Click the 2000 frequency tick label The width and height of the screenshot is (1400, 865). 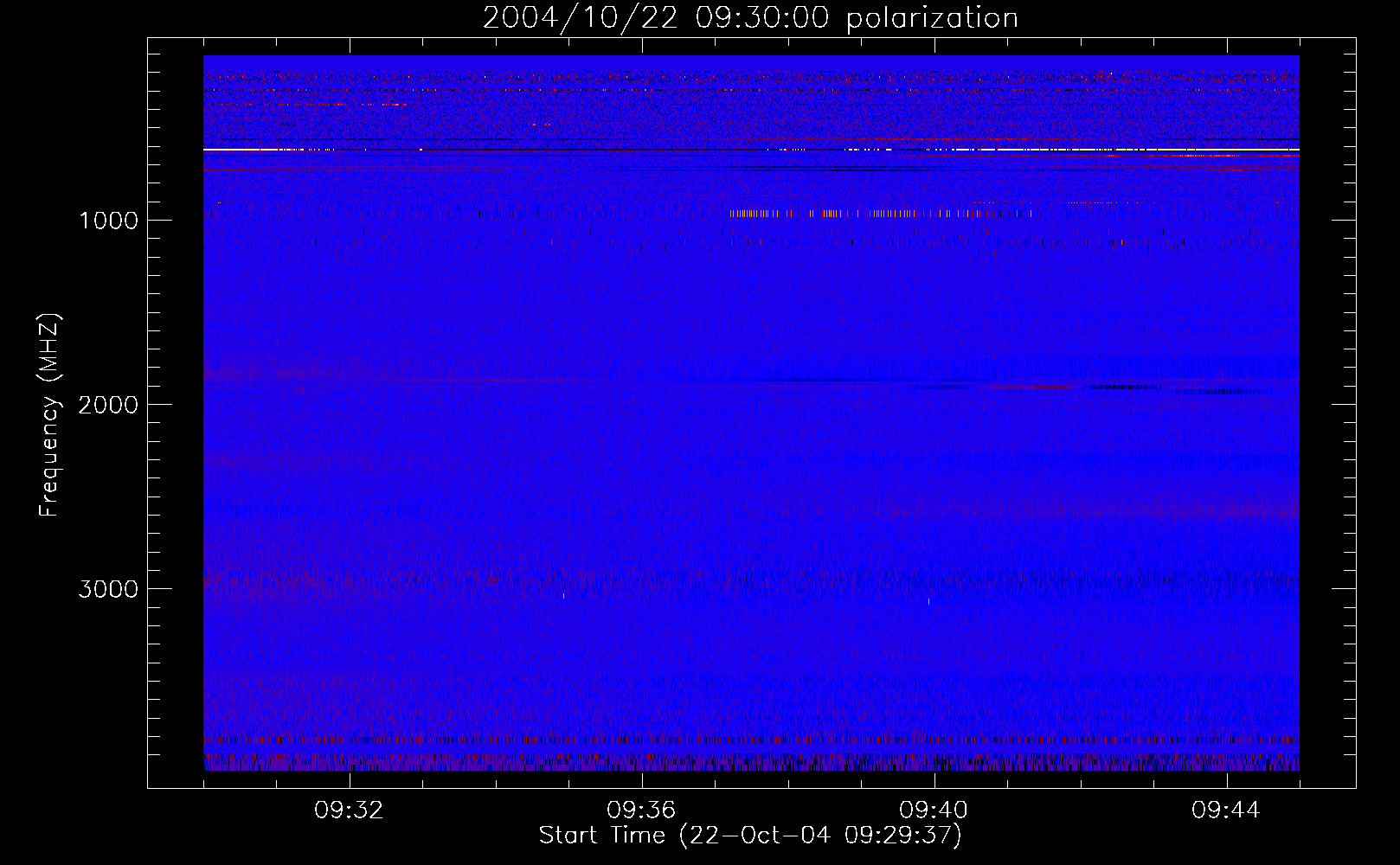click(108, 405)
